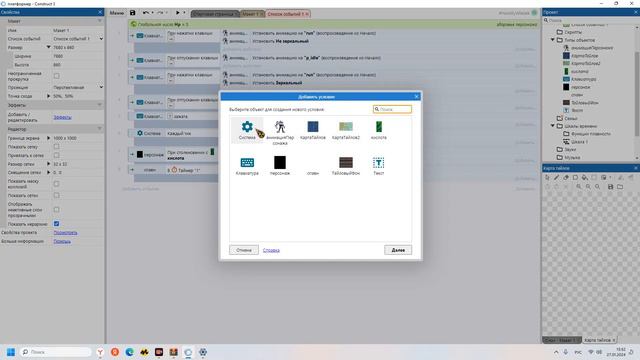Select the fill bucket tool in tilemap panel
Viewport: 640px width, 360px height.
point(584,178)
